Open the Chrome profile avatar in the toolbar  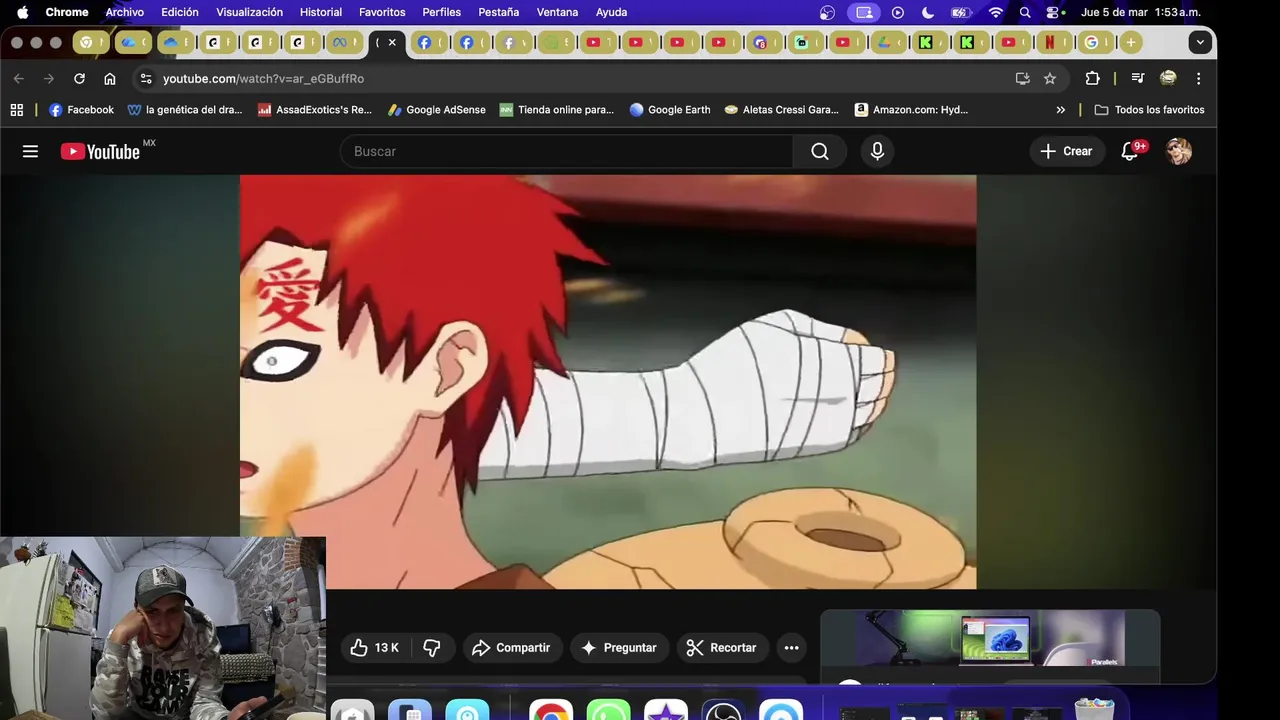(1168, 78)
